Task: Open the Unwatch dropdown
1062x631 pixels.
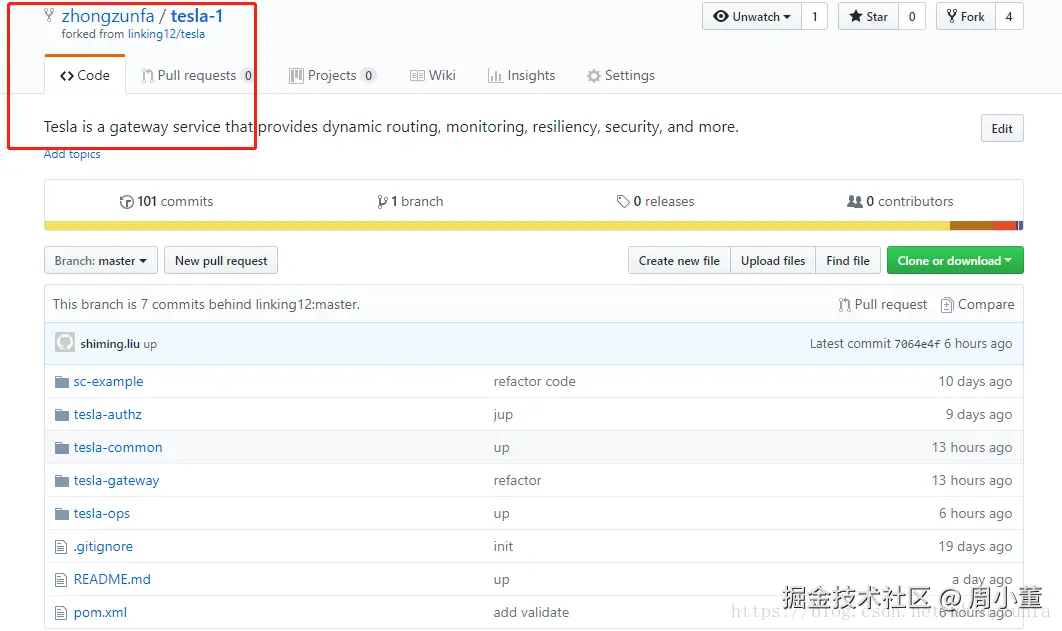Action: click(752, 16)
